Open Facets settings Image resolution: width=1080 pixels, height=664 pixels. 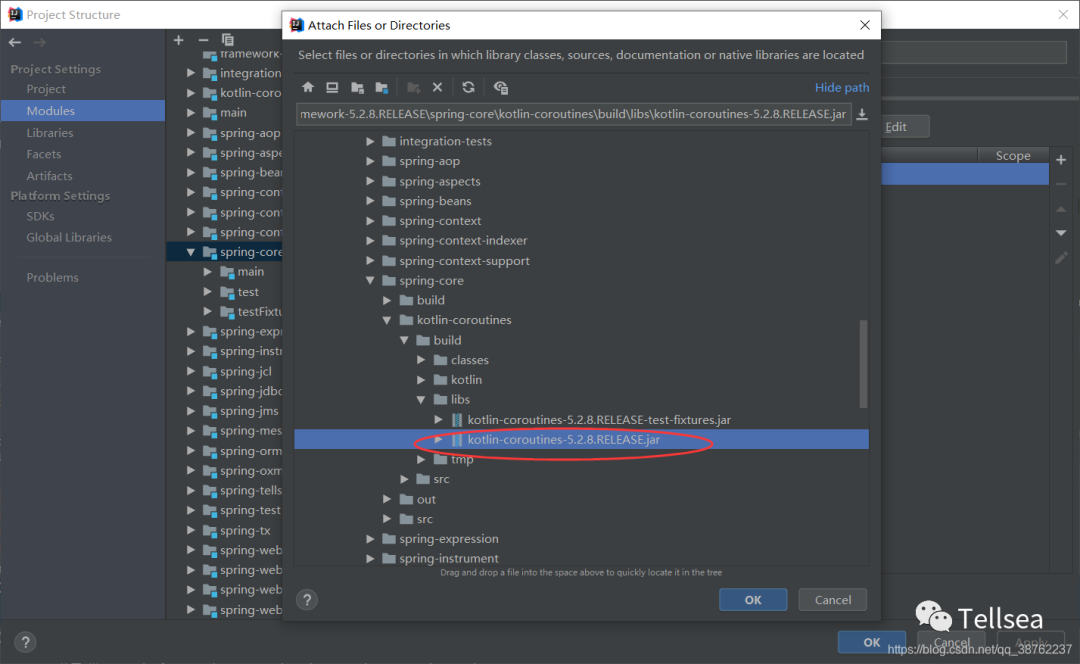(x=43, y=154)
